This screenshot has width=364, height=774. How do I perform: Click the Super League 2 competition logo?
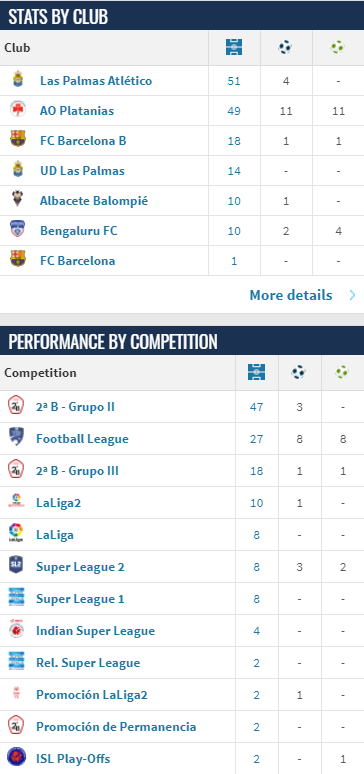pyautogui.click(x=16, y=565)
